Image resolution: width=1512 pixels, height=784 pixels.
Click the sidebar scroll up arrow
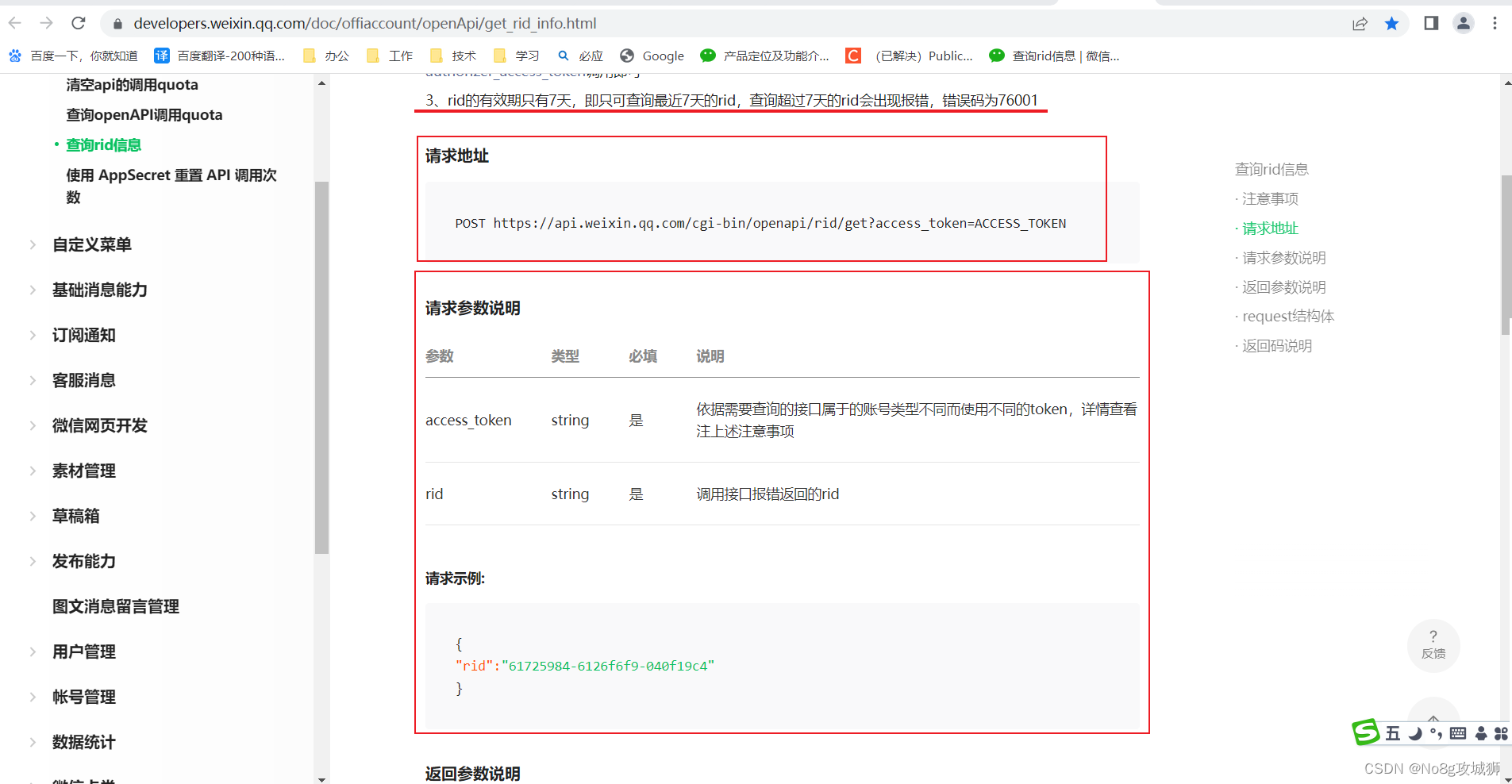pyautogui.click(x=321, y=83)
